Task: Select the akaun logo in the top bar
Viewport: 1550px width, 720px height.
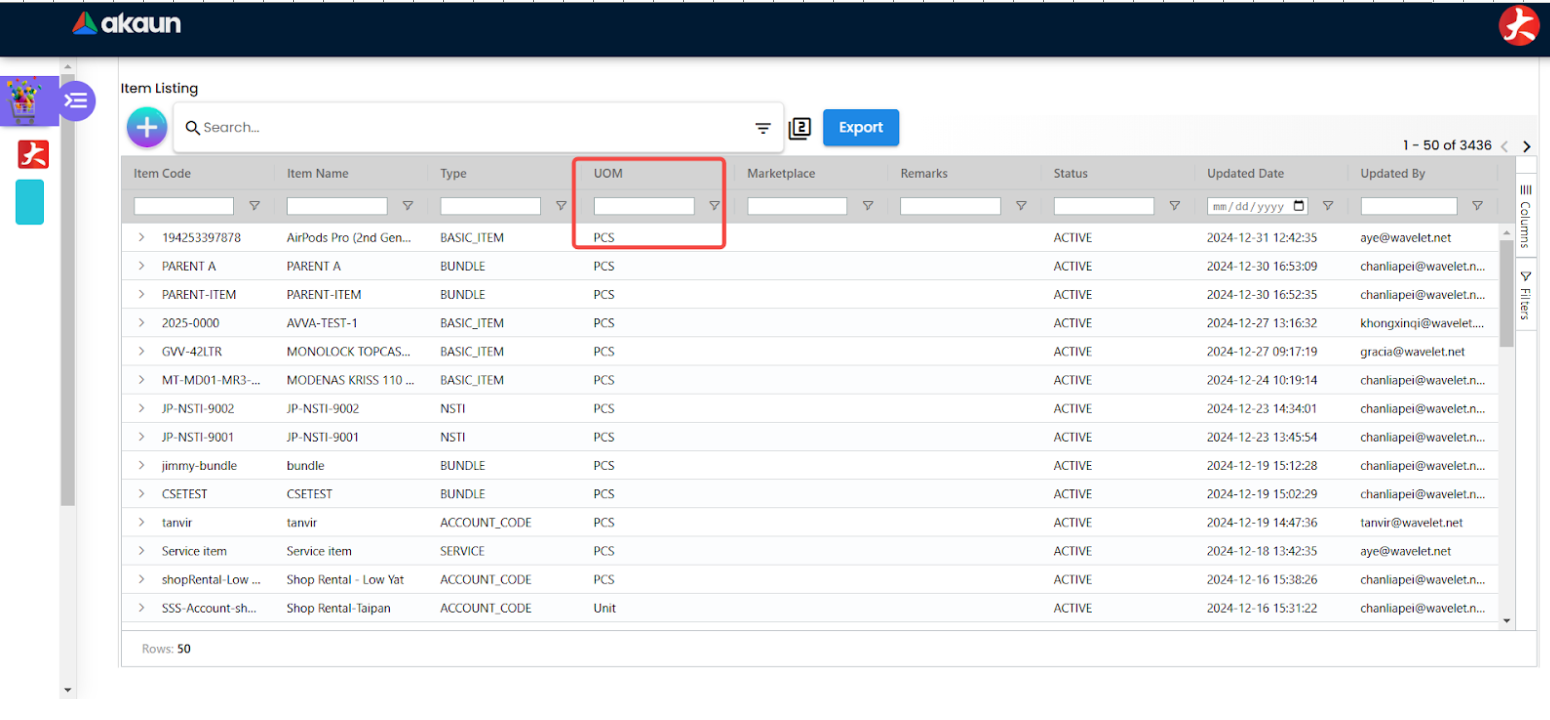Action: click(126, 23)
